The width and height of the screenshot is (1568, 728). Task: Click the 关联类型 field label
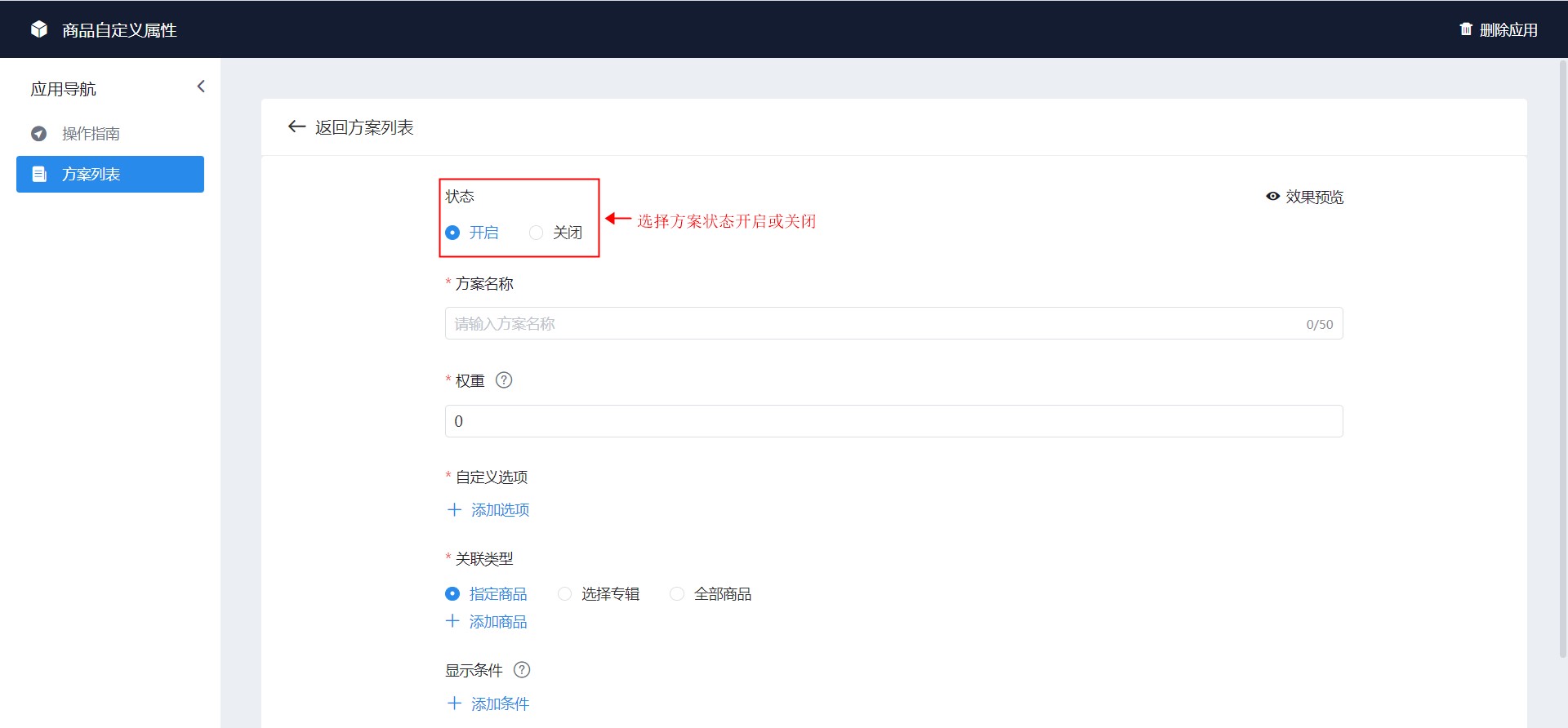tap(484, 558)
